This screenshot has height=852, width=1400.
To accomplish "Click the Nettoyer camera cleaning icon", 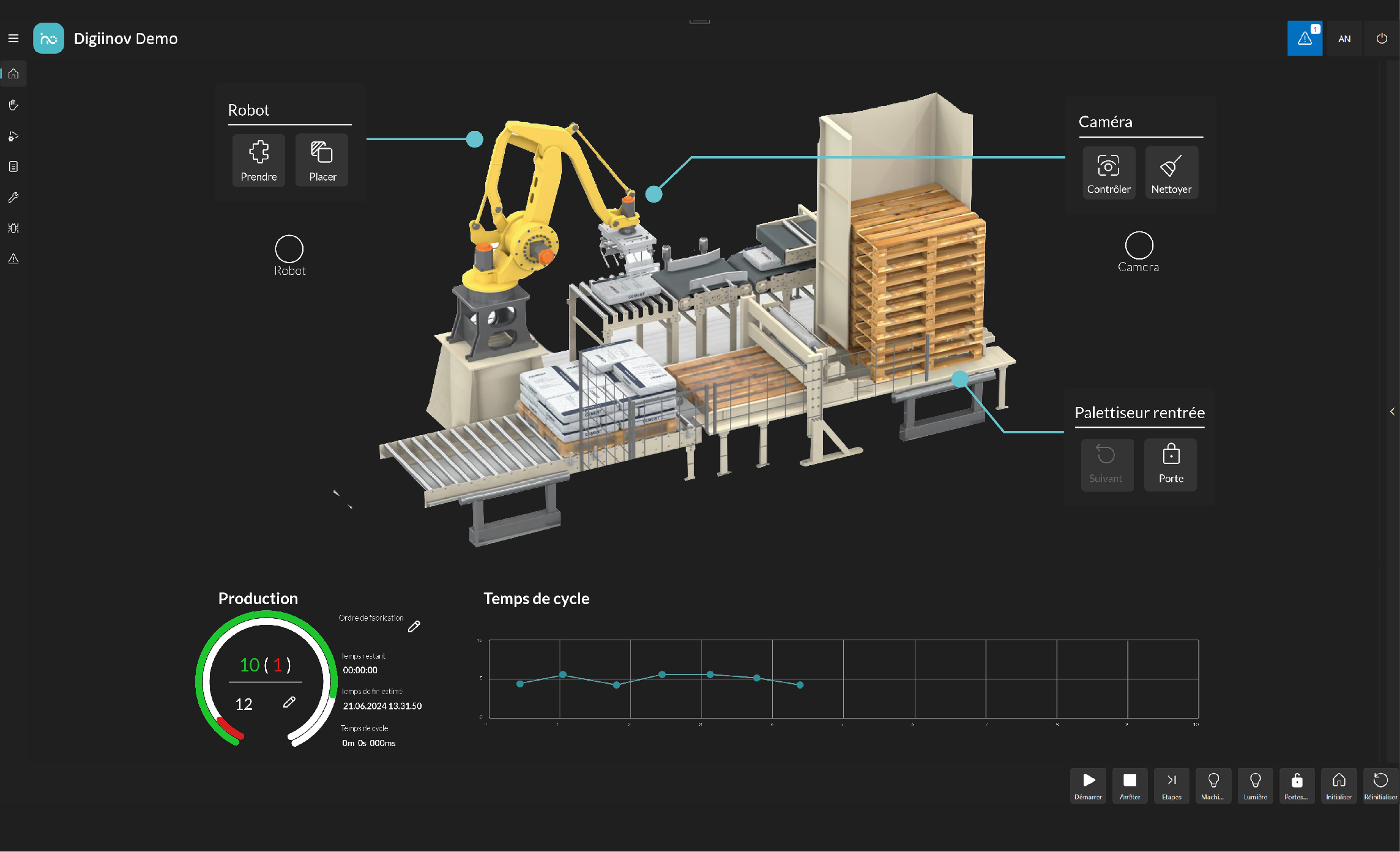I will click(1171, 172).
